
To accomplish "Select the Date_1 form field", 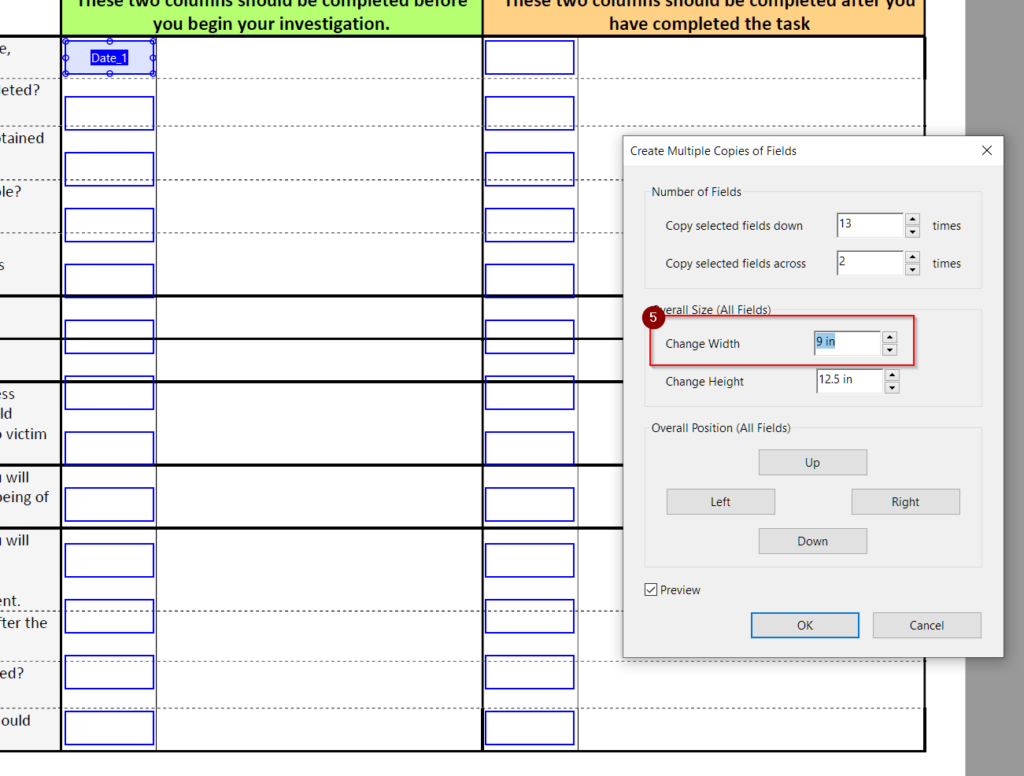I will (x=109, y=58).
